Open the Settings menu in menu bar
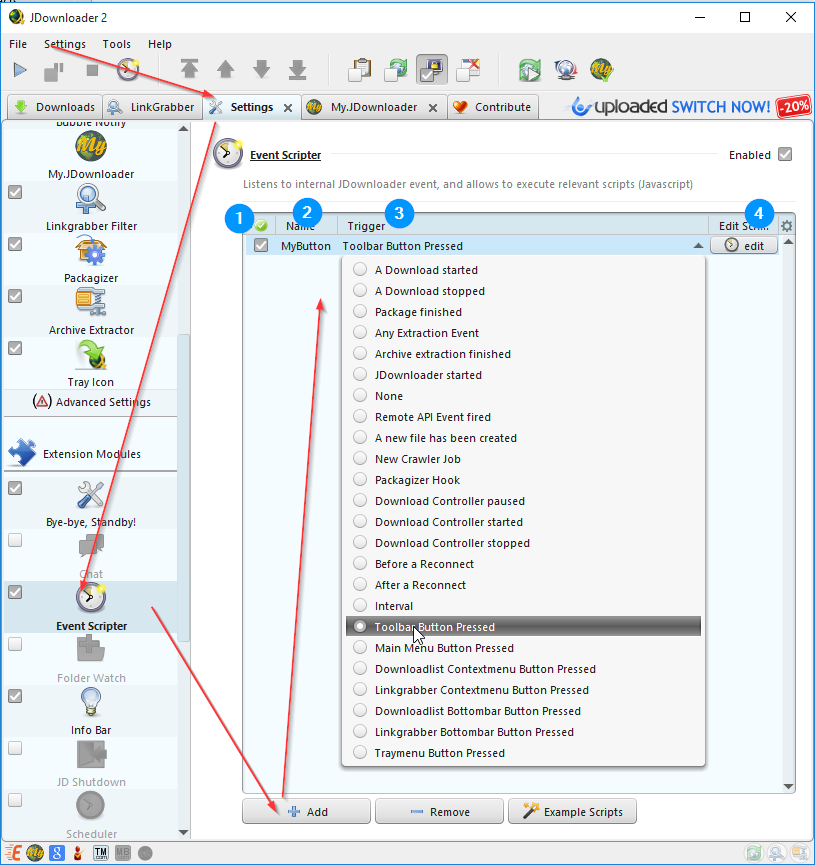The height and width of the screenshot is (865, 815). (x=65, y=44)
